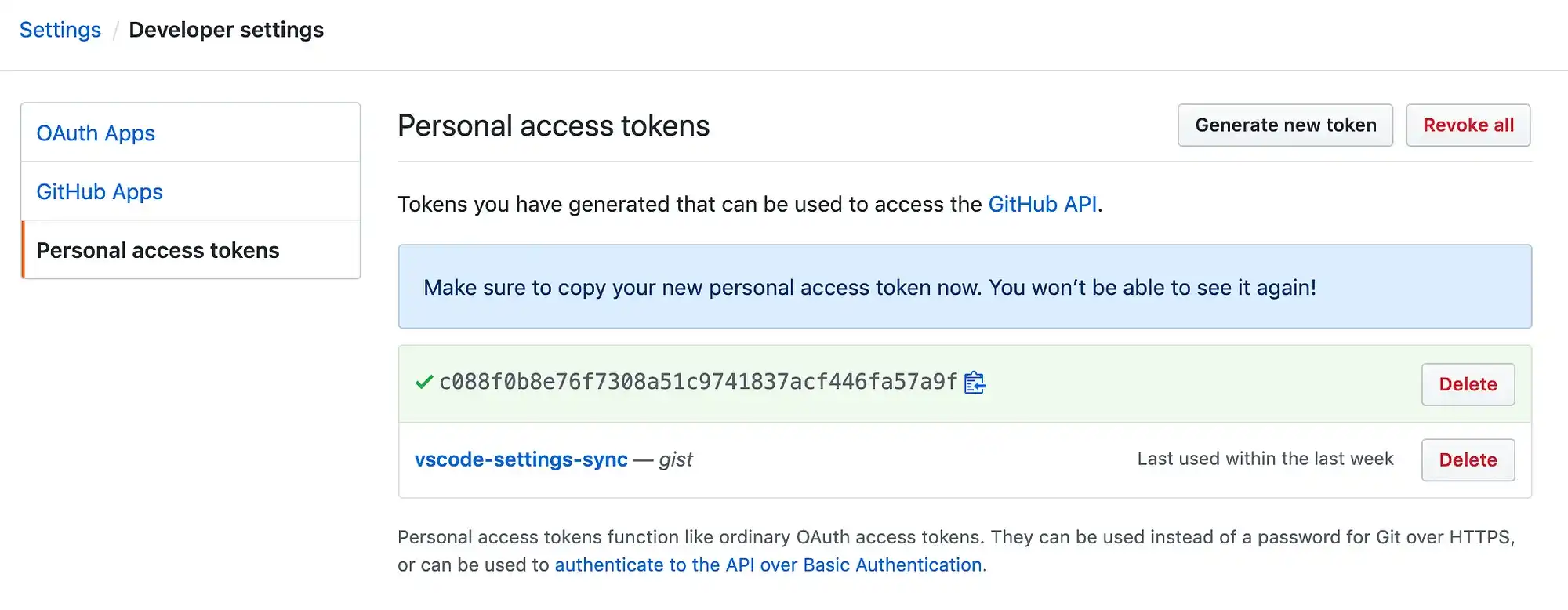Screen dimensions: 1568x610
Task: Click the Personal access tokens page heading
Action: (x=554, y=126)
